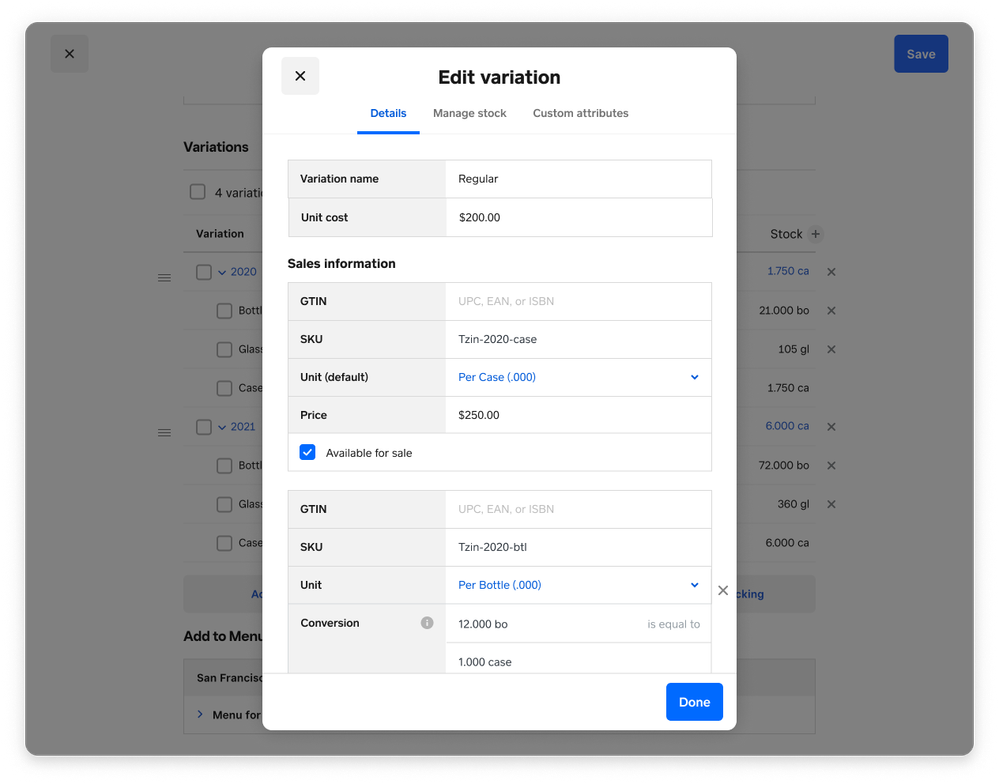This screenshot has width=999, height=784.
Task: Delete the 2020 variation row
Action: pos(831,272)
